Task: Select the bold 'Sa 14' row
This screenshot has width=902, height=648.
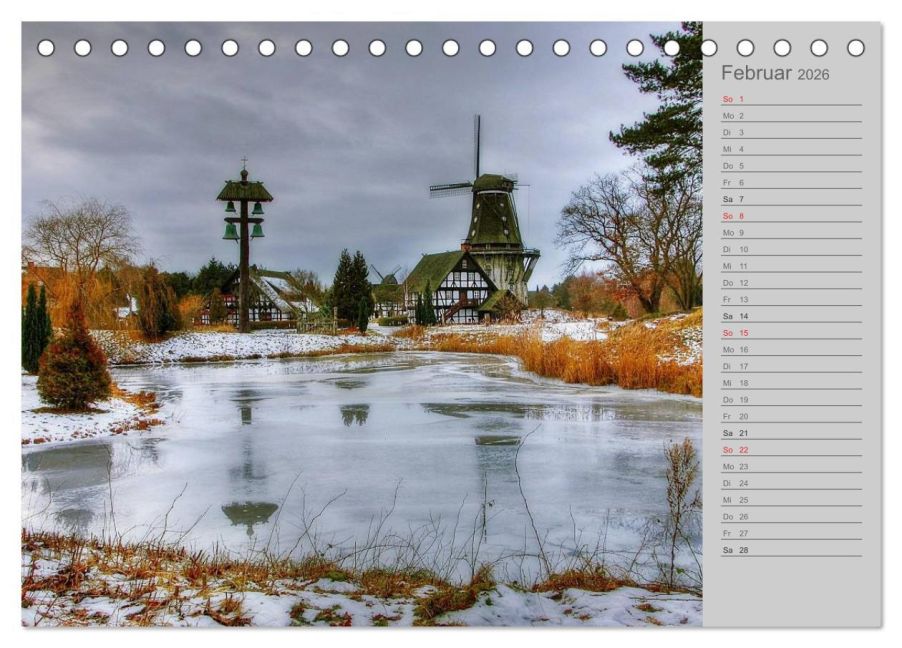Action: [x=792, y=316]
